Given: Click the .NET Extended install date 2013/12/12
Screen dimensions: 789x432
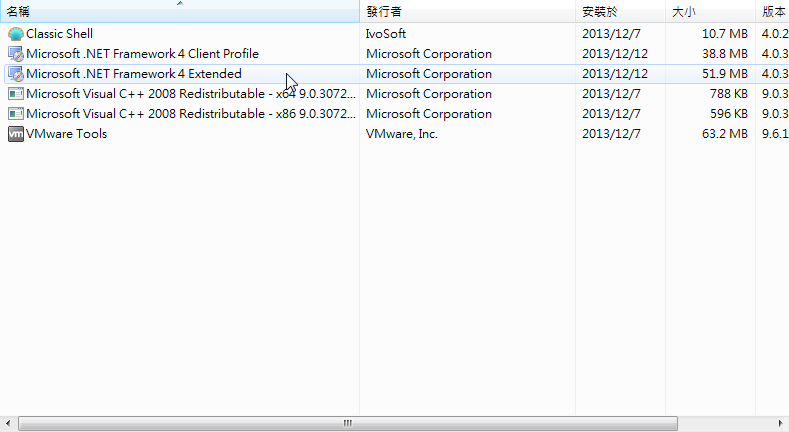Looking at the screenshot, I should pyautogui.click(x=615, y=74).
